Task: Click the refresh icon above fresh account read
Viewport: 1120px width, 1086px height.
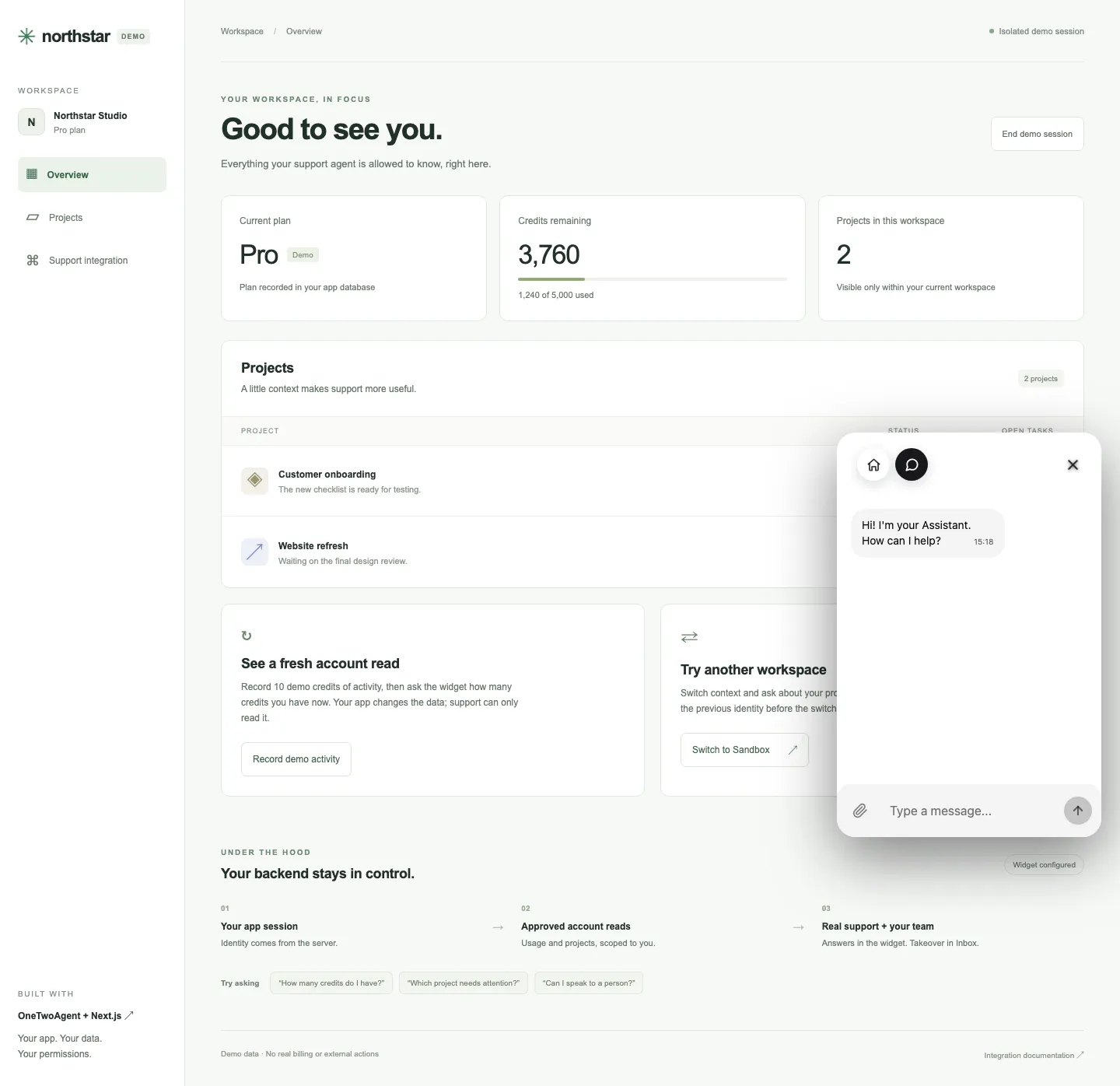Action: pos(247,636)
